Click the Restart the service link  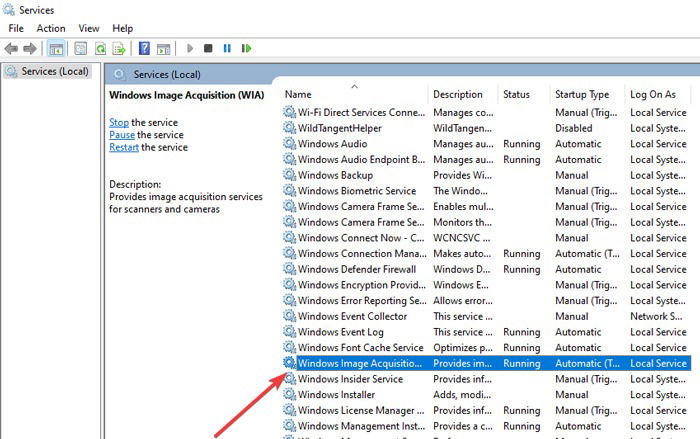[124, 147]
